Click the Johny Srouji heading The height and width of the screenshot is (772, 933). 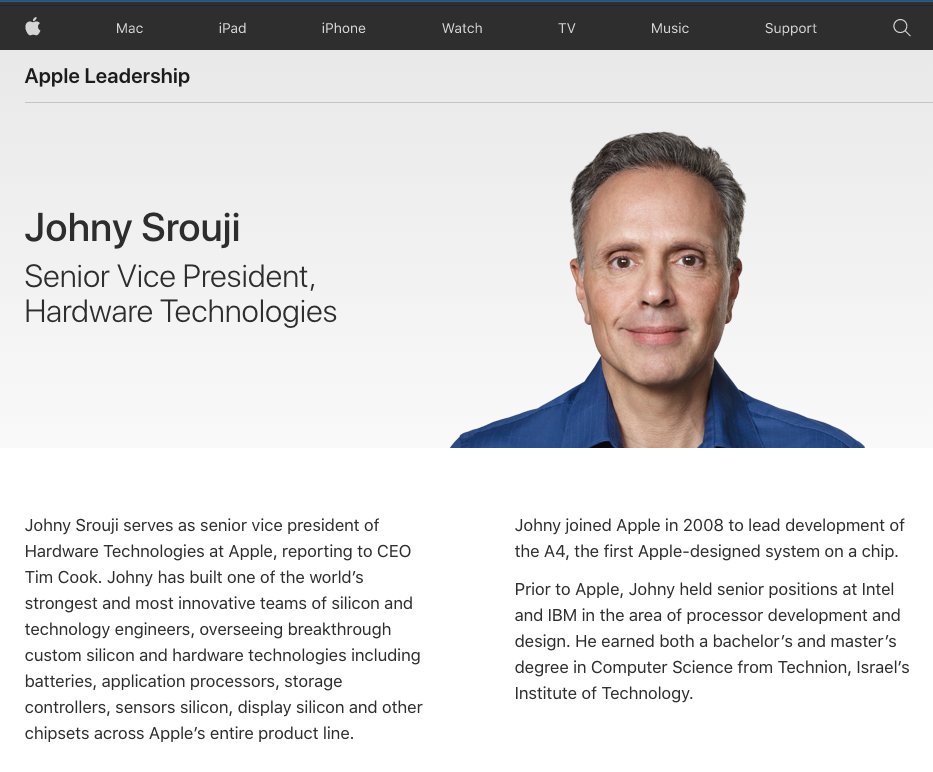click(132, 228)
